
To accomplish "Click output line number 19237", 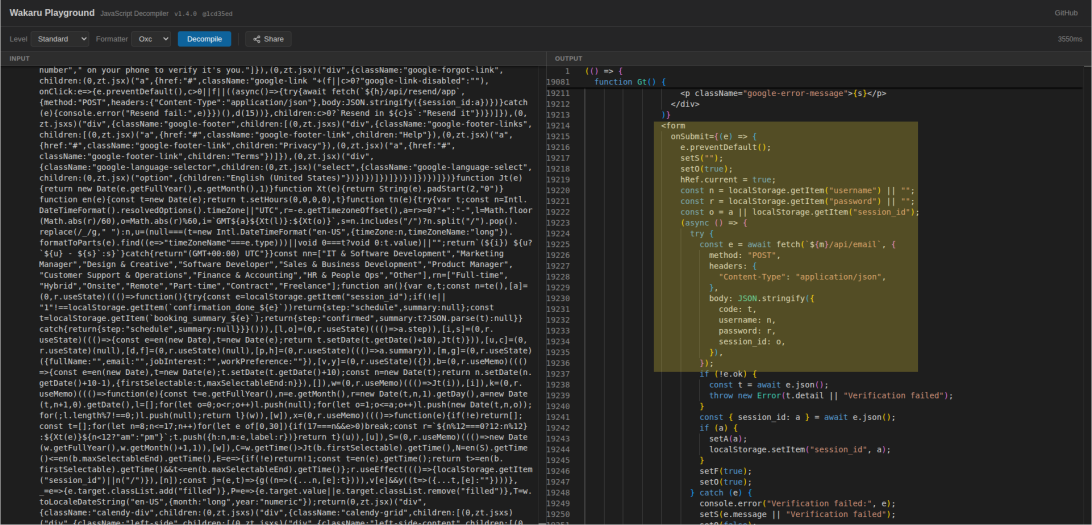I will [558, 374].
